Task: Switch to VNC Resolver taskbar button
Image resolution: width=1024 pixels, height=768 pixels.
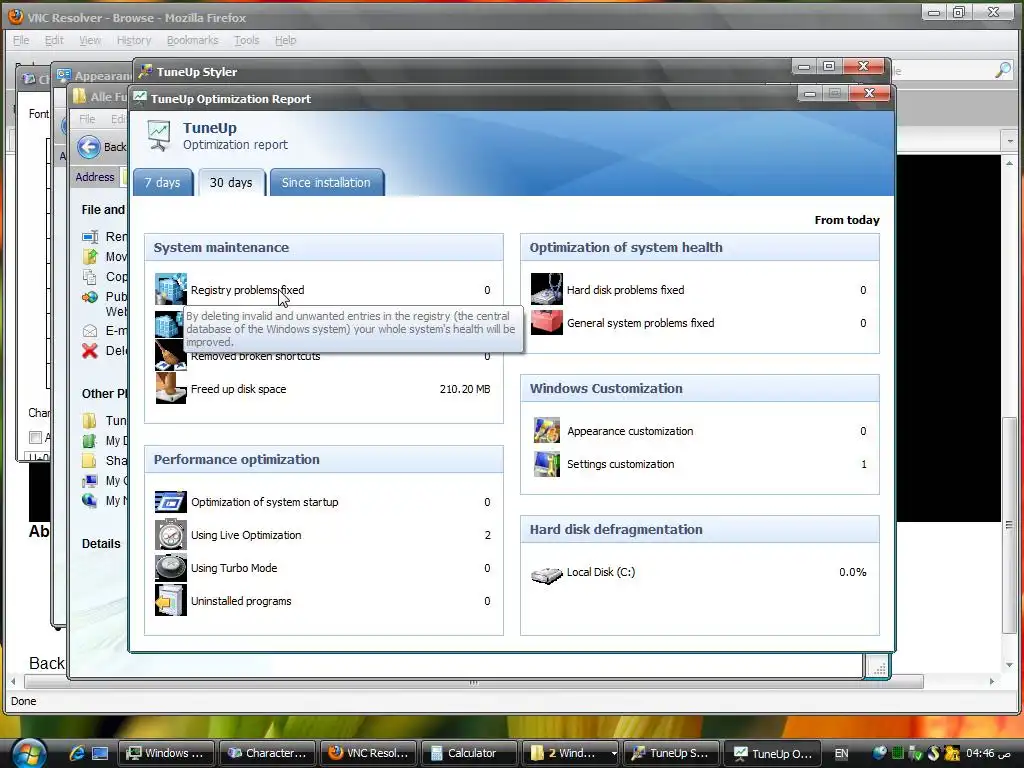Action: [x=368, y=753]
